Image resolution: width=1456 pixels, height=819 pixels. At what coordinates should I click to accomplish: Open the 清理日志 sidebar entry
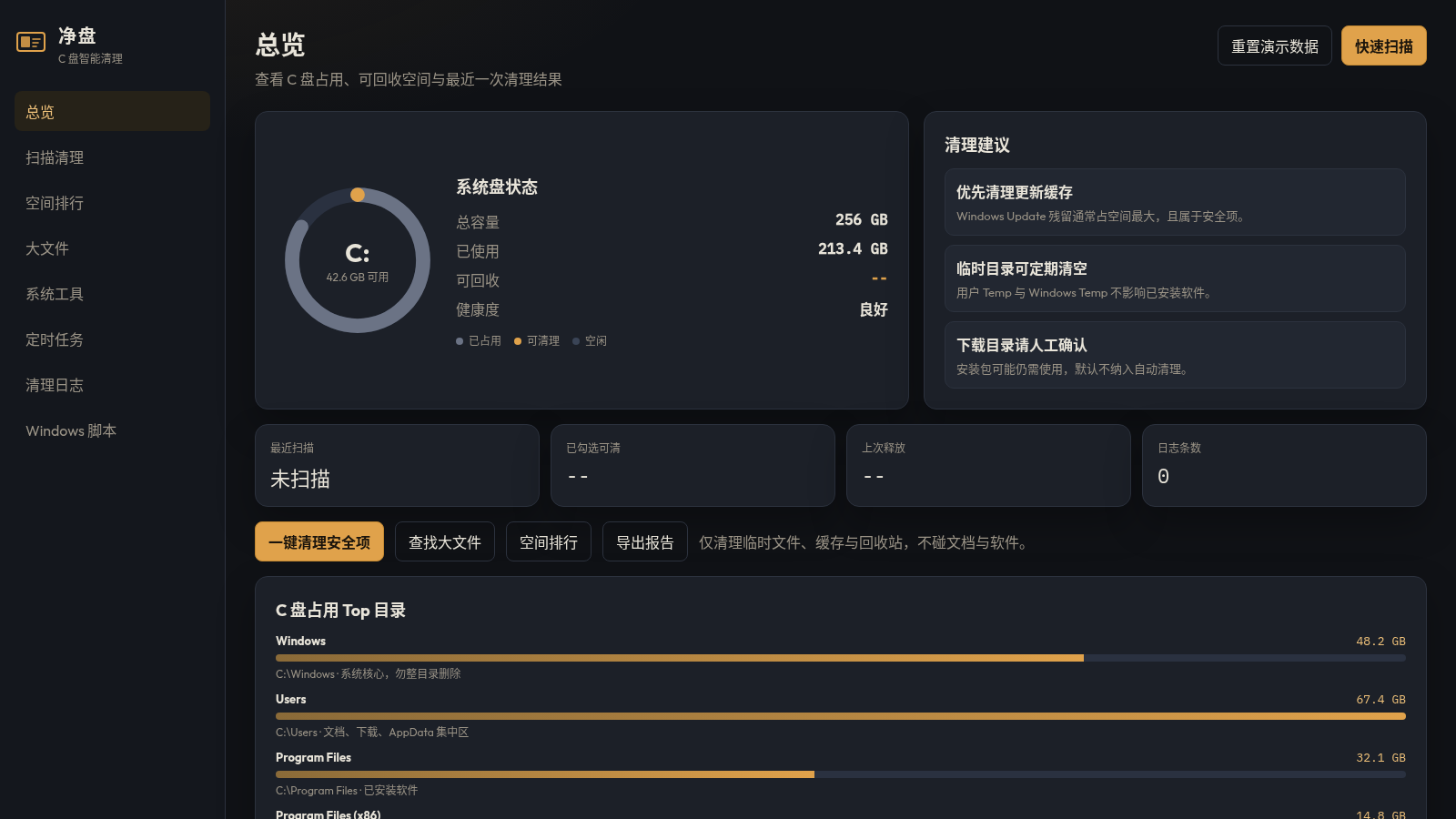pyautogui.click(x=112, y=384)
